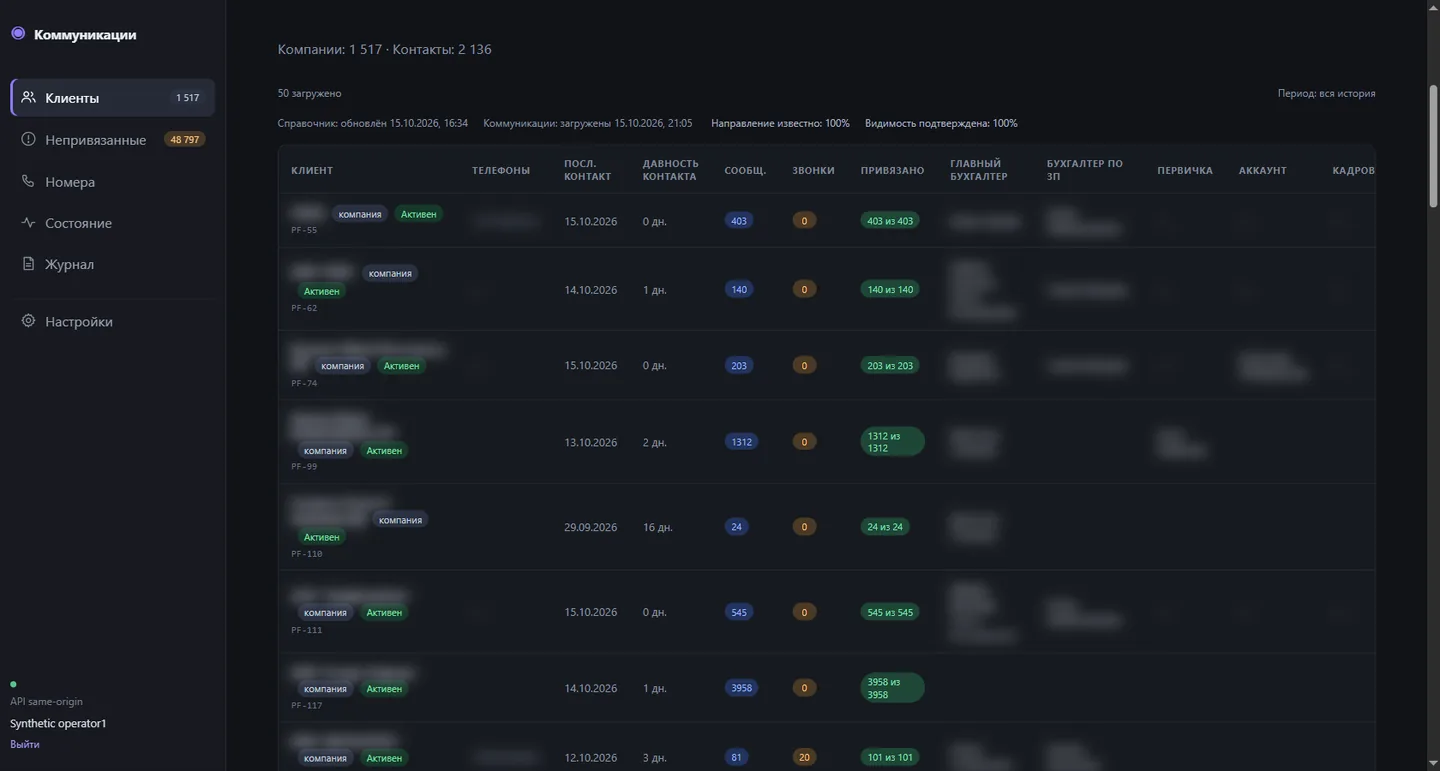Click the компания tag in row PF-62

coord(390,273)
